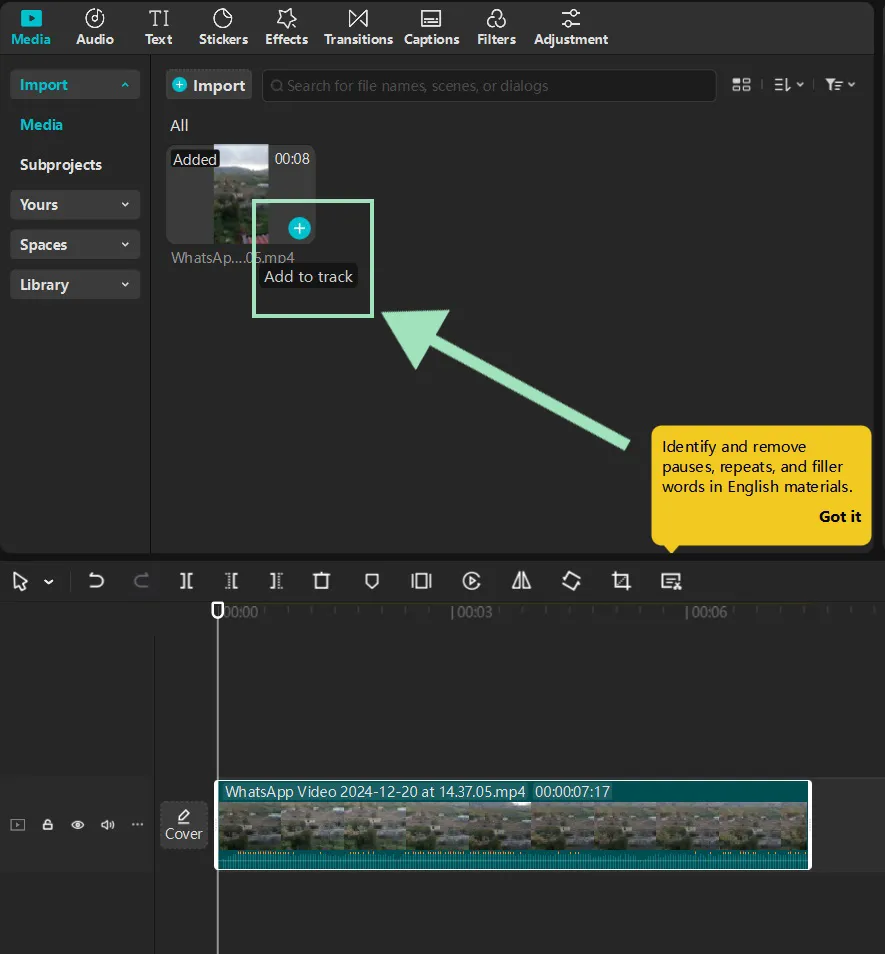Image resolution: width=885 pixels, height=954 pixels.
Task: Switch to the Transitions tab
Action: pos(358,27)
